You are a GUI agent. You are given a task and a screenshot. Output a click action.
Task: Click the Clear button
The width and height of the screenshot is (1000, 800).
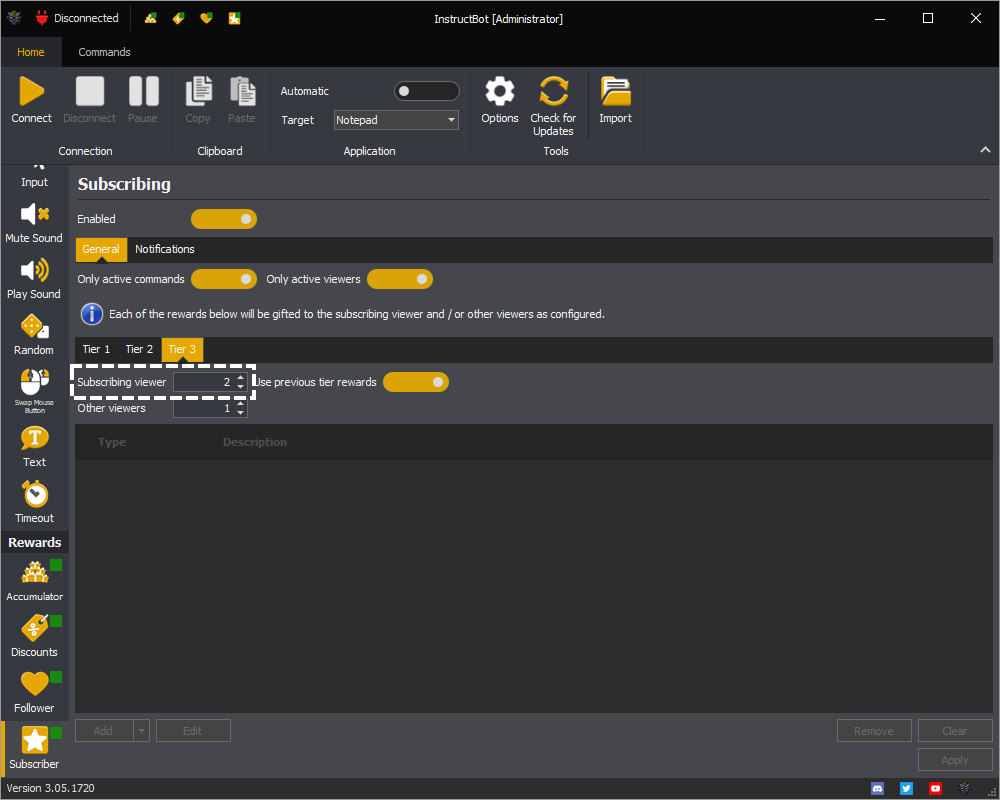click(955, 731)
